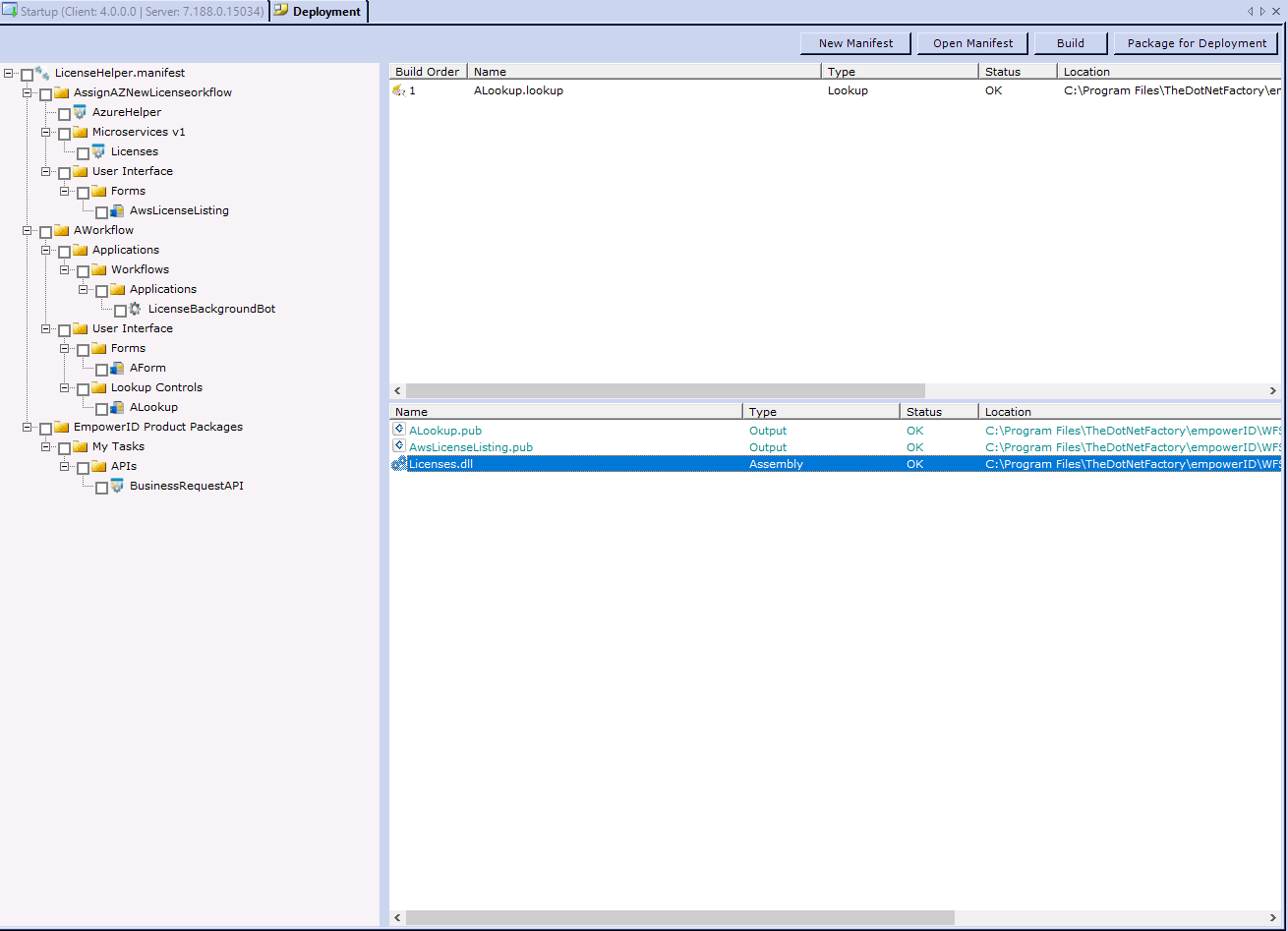Check the checkbox next to AWorkflow

[44, 230]
